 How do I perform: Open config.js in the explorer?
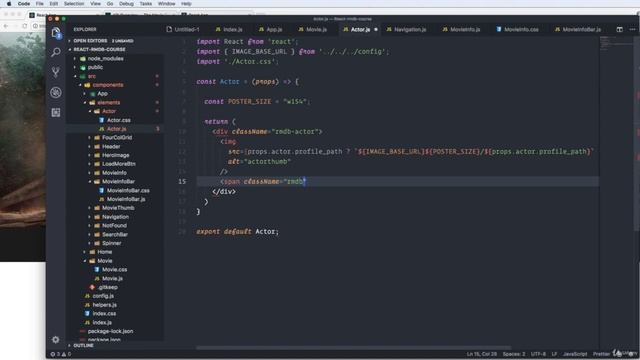[103, 296]
